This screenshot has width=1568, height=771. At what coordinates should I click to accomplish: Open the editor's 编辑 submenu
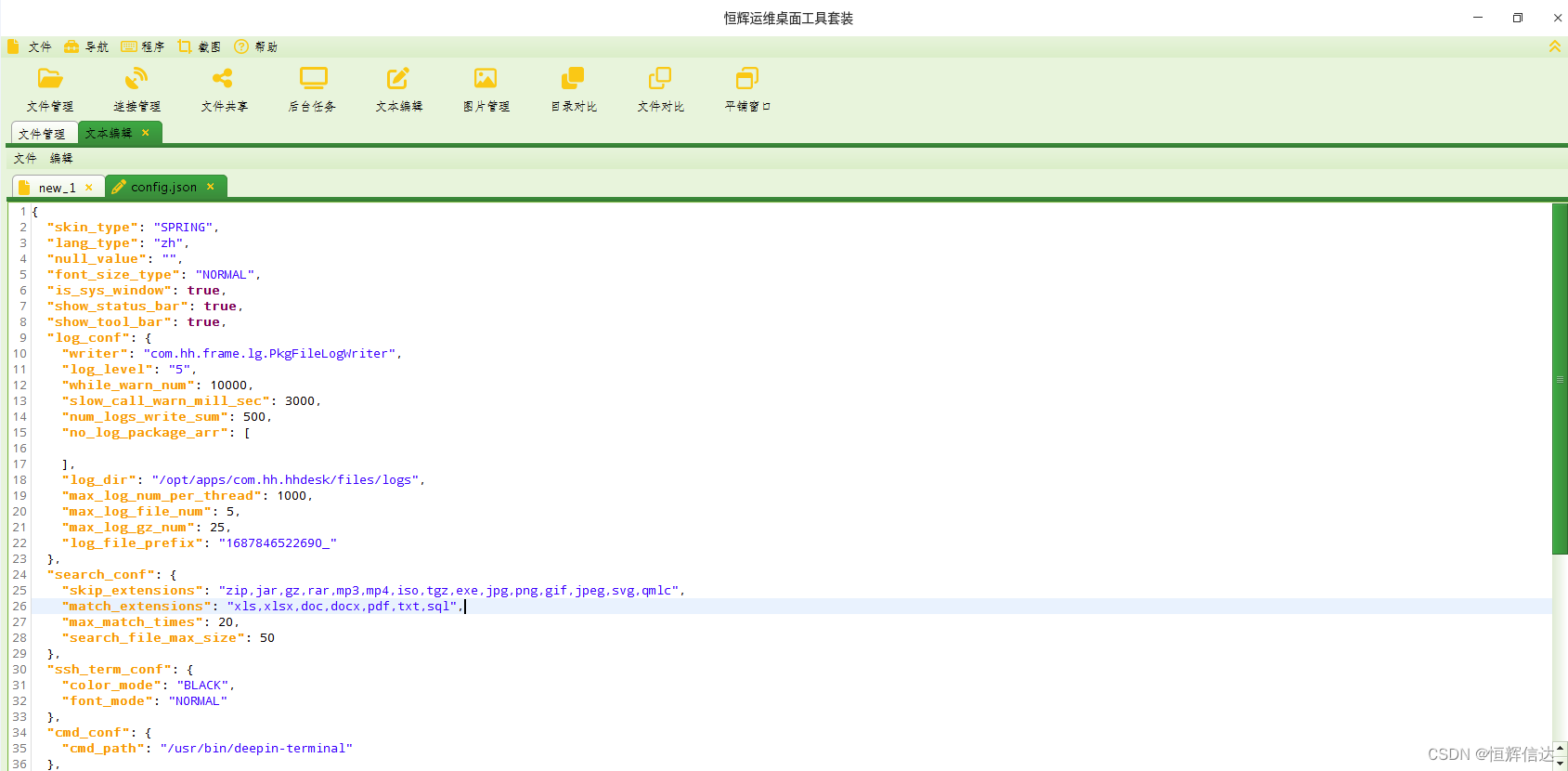tap(61, 159)
